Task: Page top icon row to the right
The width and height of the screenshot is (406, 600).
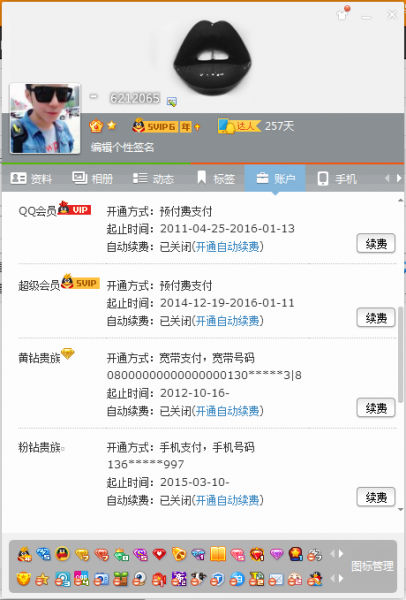Action: (341, 554)
